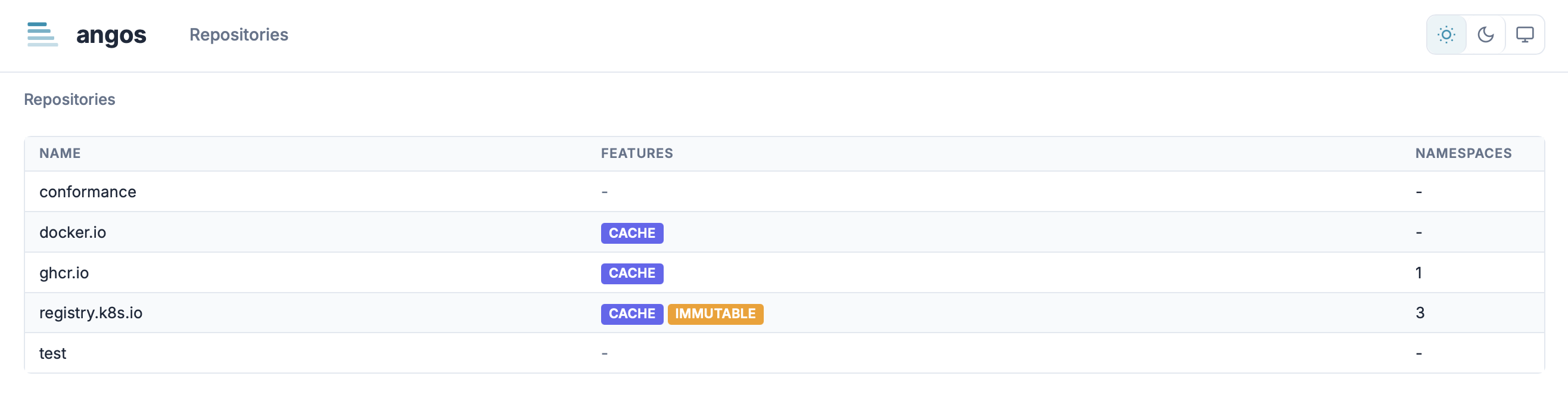Select the NAME column header

pos(60,153)
